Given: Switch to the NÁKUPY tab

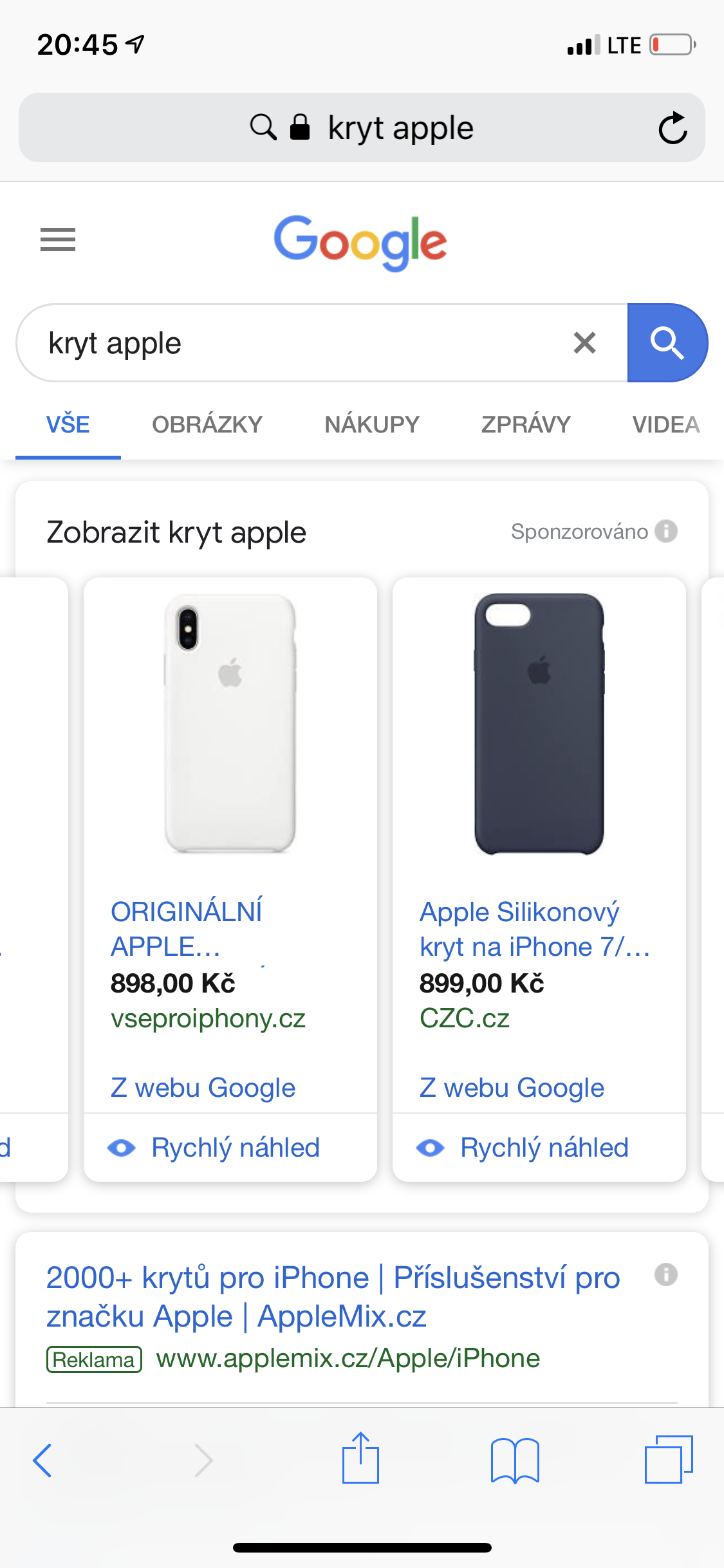Looking at the screenshot, I should pos(372,425).
